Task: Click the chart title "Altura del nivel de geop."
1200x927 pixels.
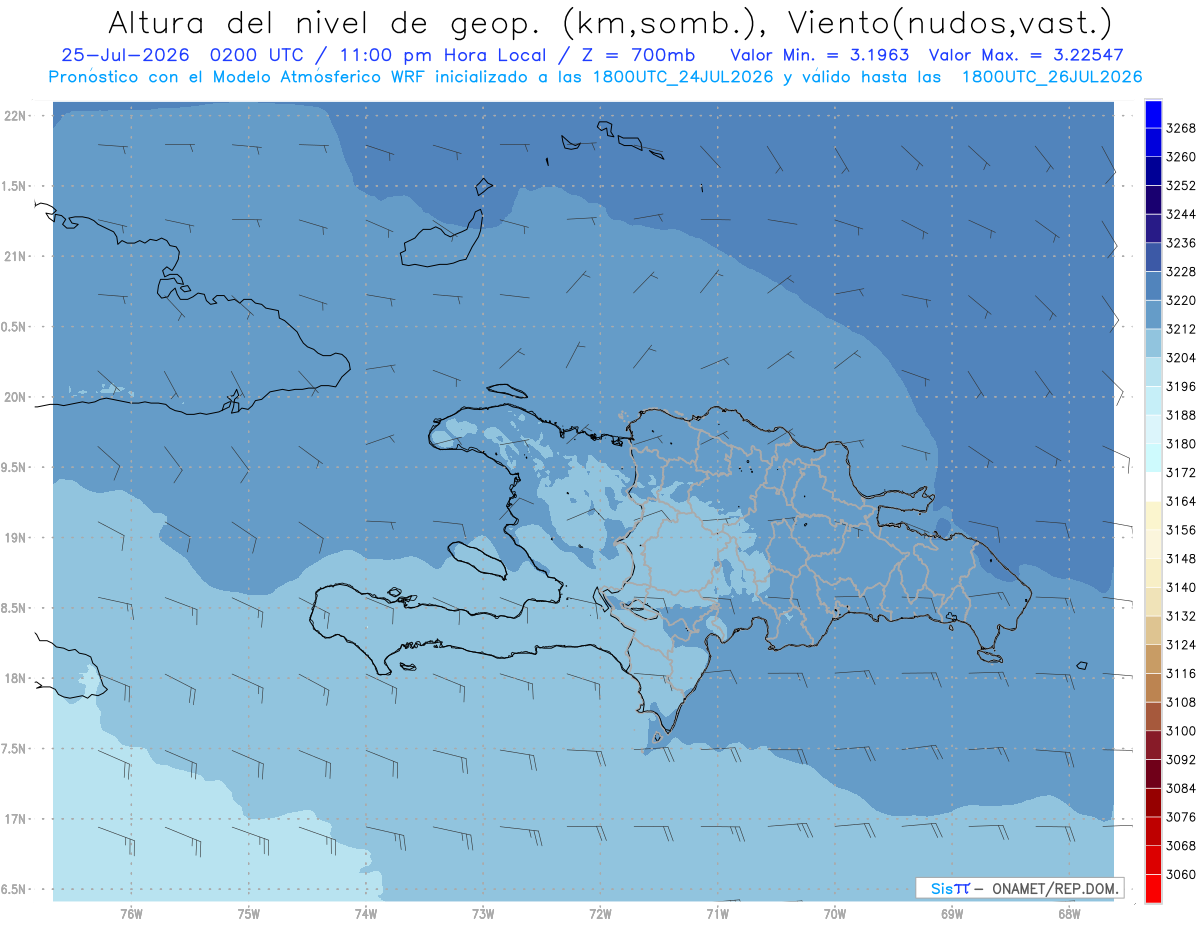Action: pyautogui.click(x=324, y=22)
